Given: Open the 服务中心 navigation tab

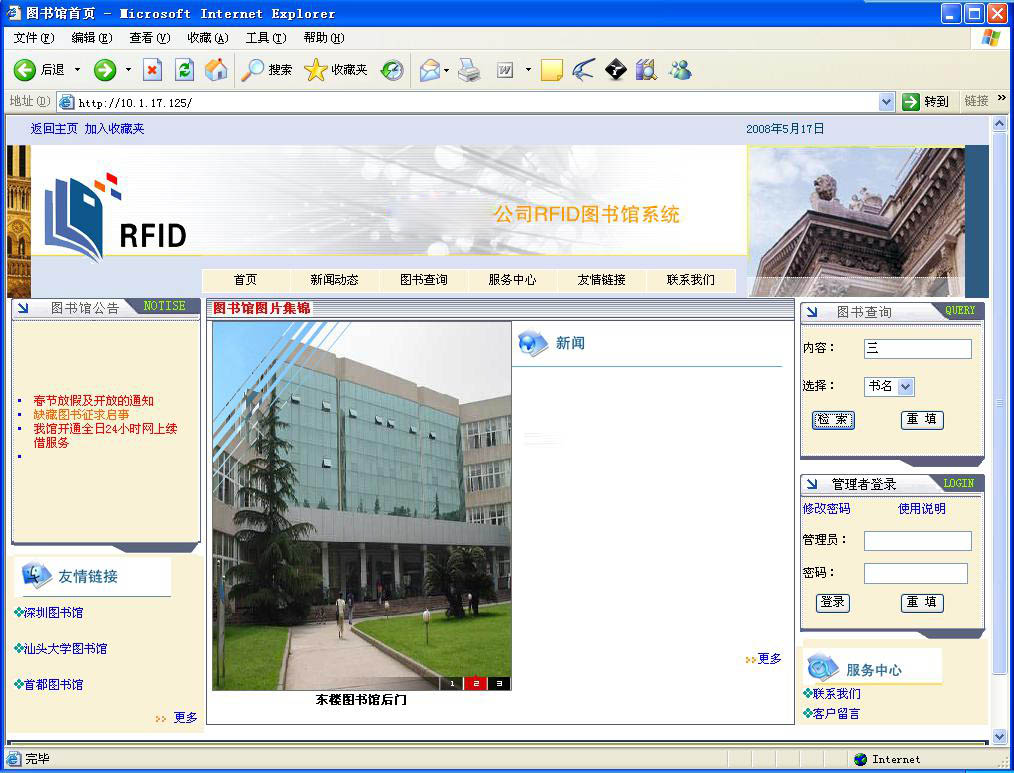Looking at the screenshot, I should pos(512,280).
